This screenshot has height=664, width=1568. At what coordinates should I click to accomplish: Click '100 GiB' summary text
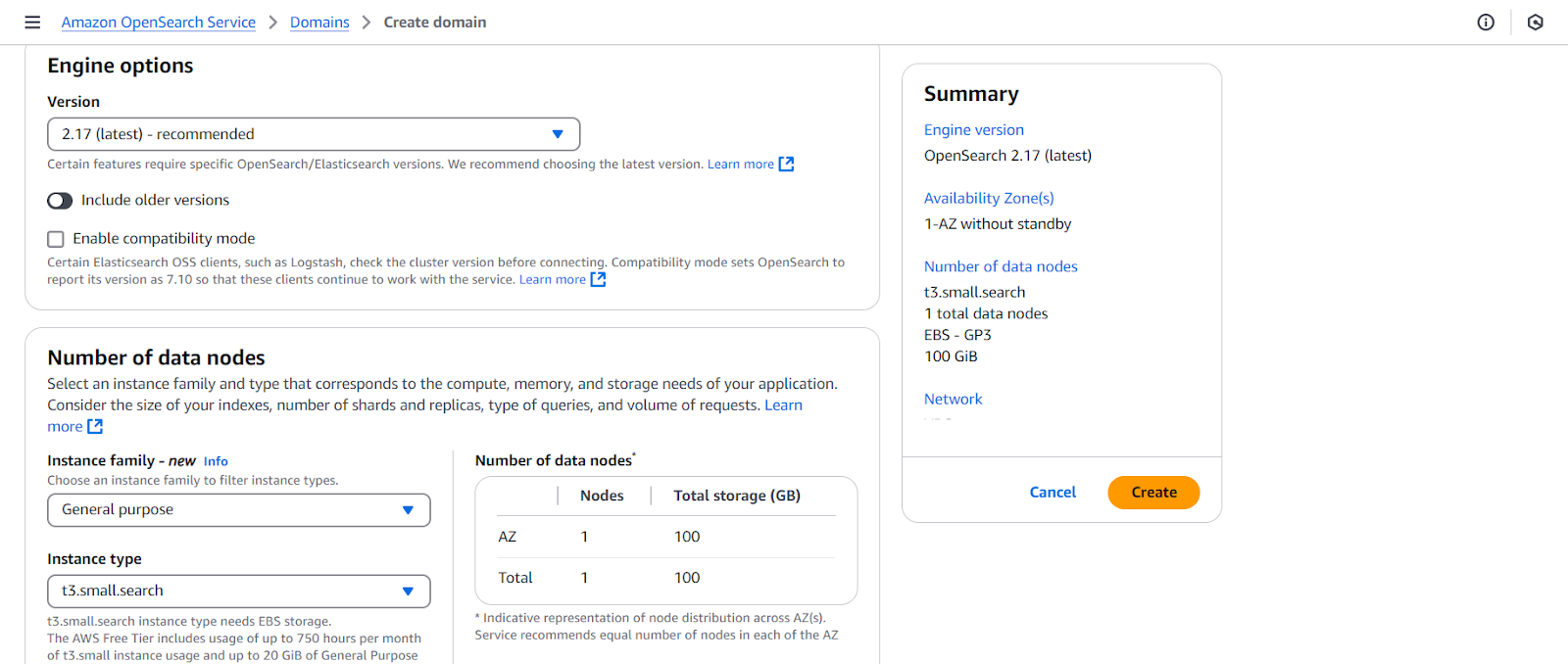pos(951,357)
